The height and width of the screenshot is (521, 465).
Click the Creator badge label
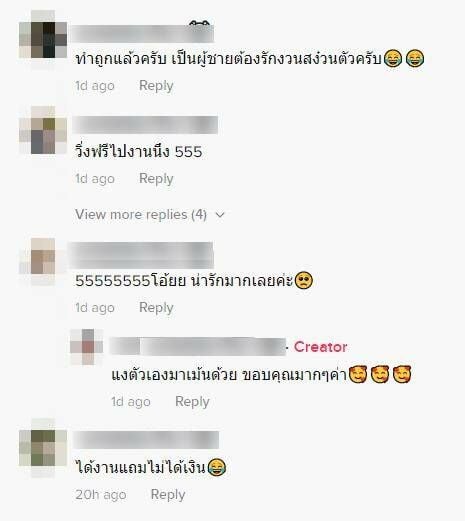tap(321, 347)
